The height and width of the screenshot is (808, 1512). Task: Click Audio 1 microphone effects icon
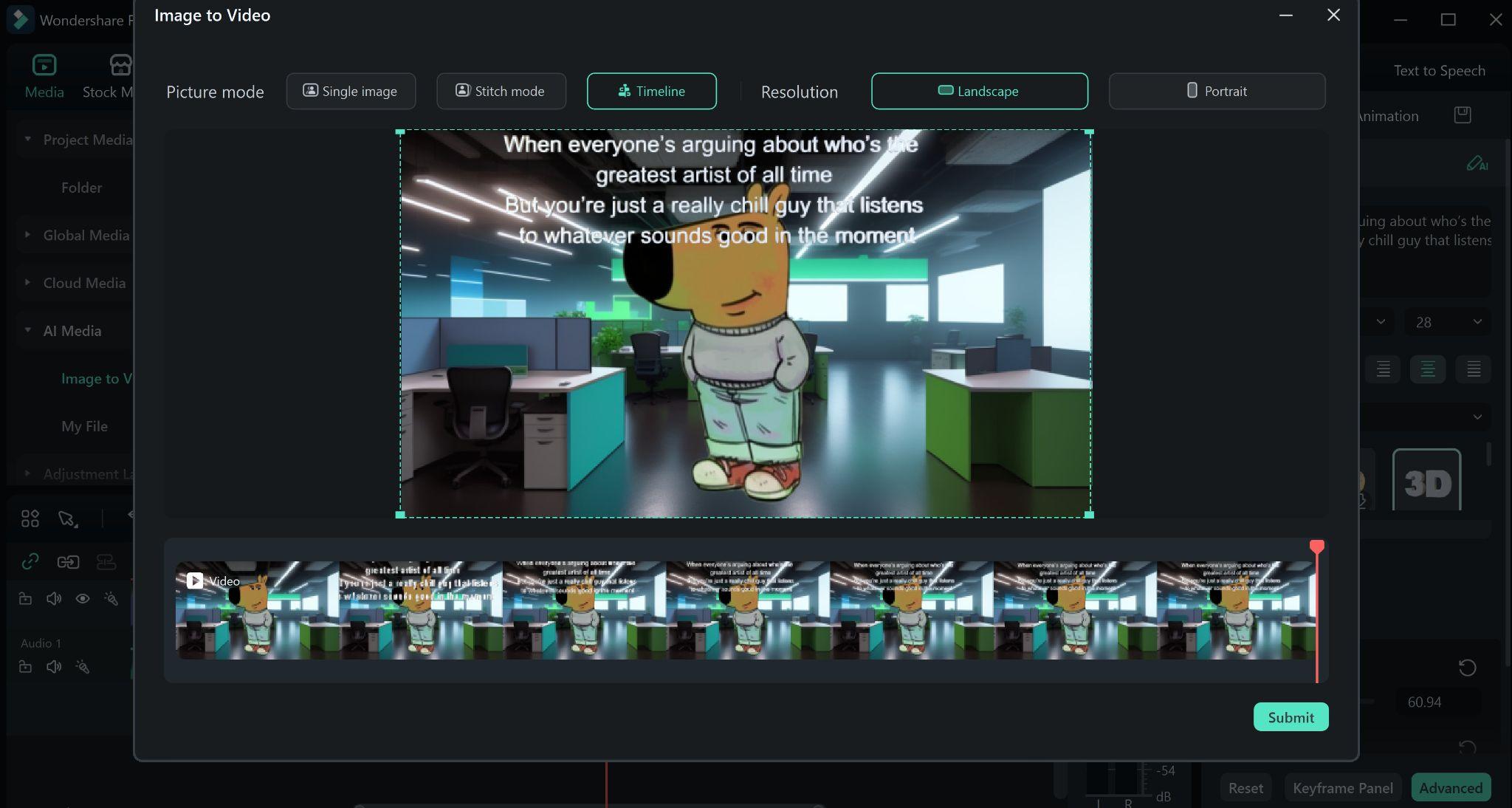pyautogui.click(x=83, y=667)
